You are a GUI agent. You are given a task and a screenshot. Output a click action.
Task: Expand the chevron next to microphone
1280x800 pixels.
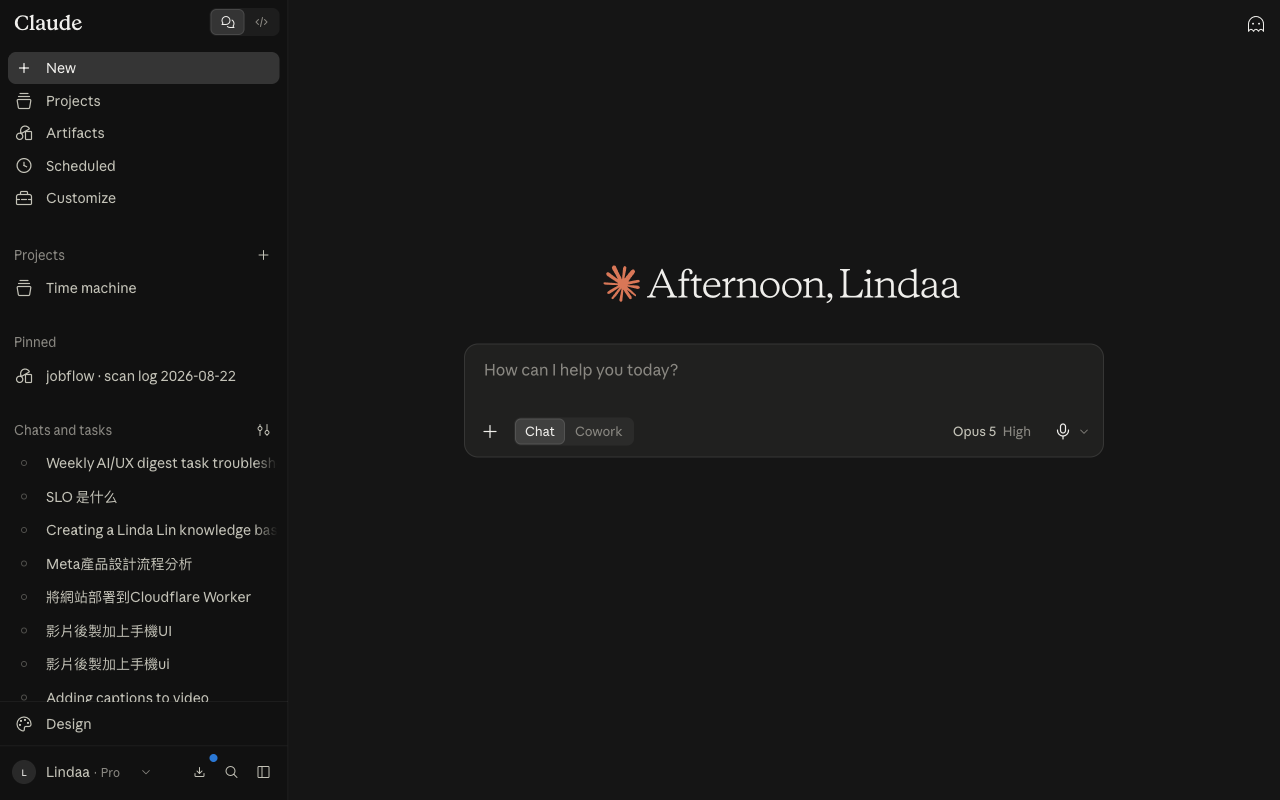point(1084,432)
